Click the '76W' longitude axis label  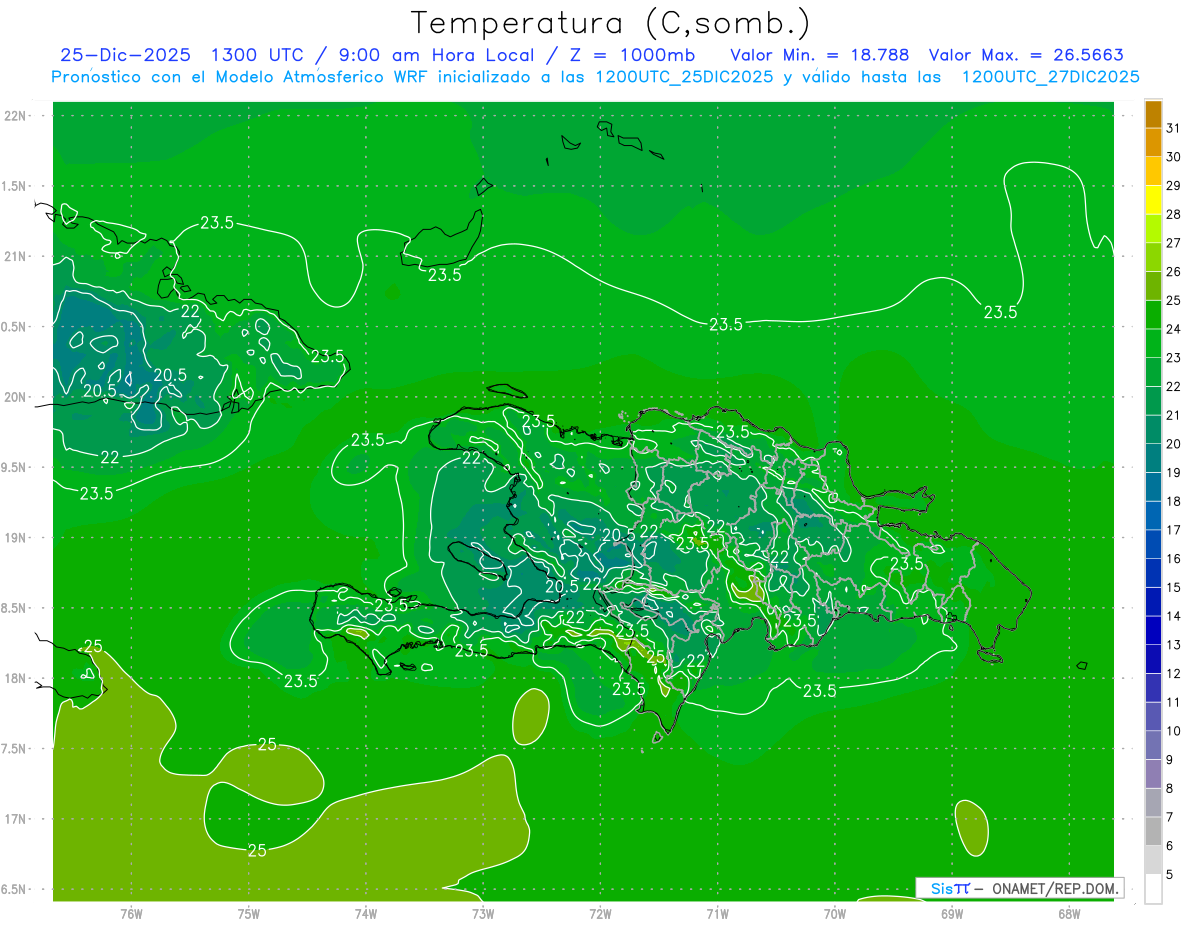pos(131,913)
